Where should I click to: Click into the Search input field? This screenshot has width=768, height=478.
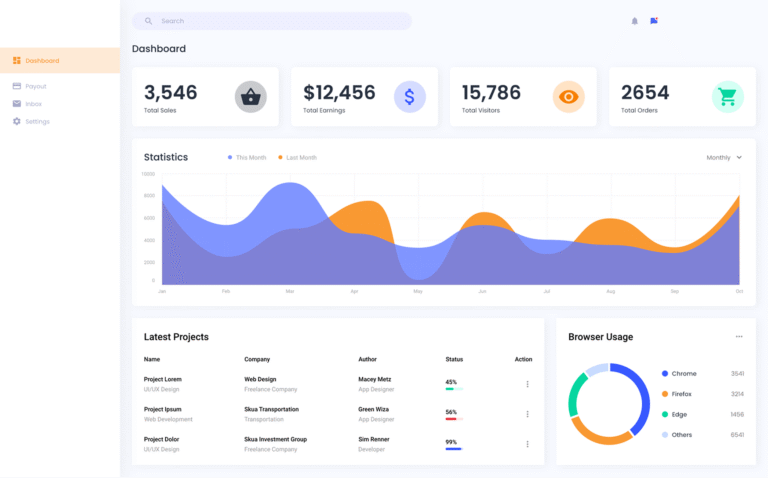(280, 21)
